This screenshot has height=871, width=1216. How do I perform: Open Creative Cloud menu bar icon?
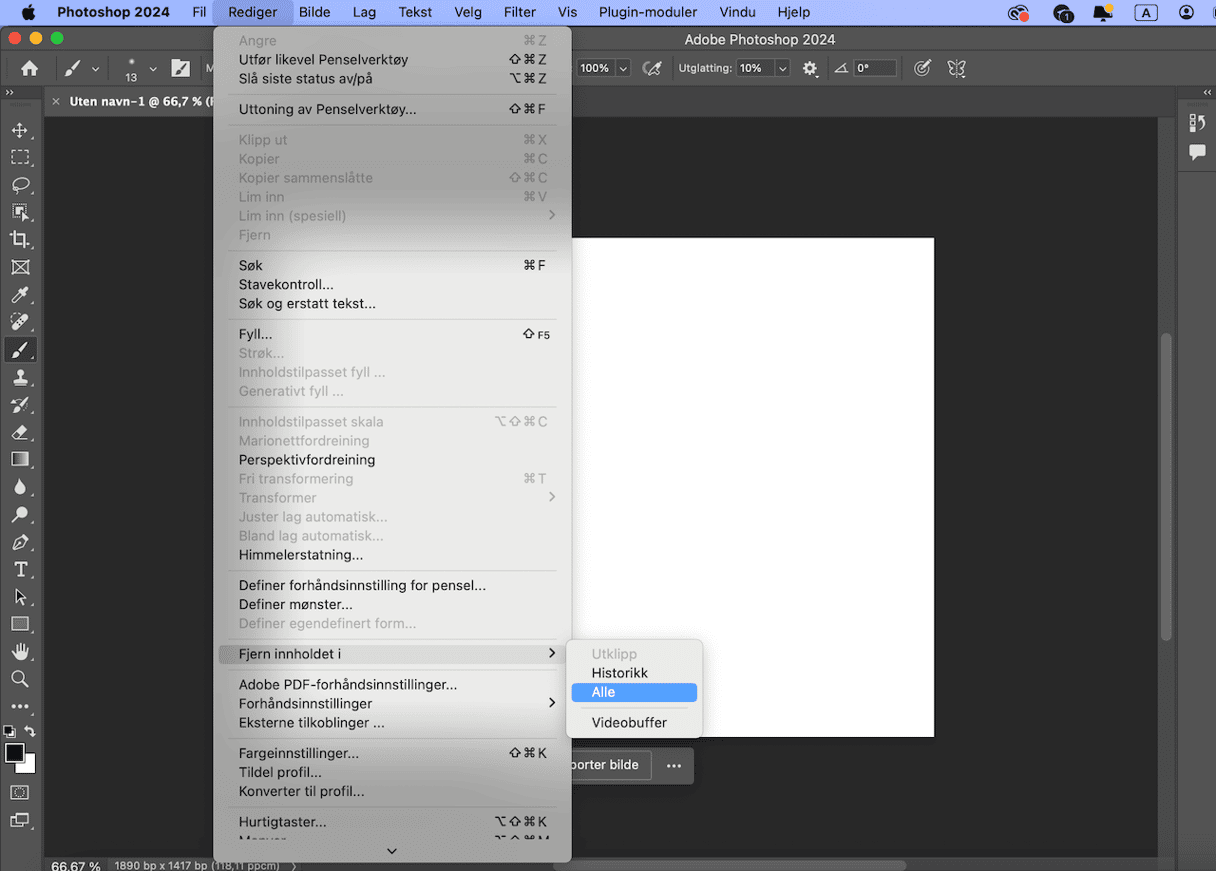[x=1019, y=12]
